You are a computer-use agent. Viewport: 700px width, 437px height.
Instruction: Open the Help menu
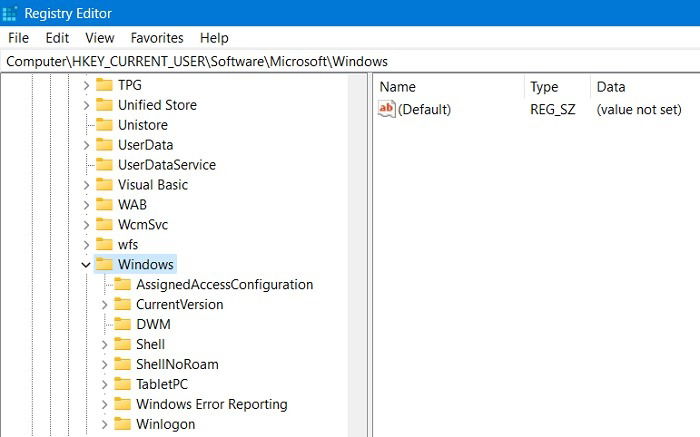point(214,38)
